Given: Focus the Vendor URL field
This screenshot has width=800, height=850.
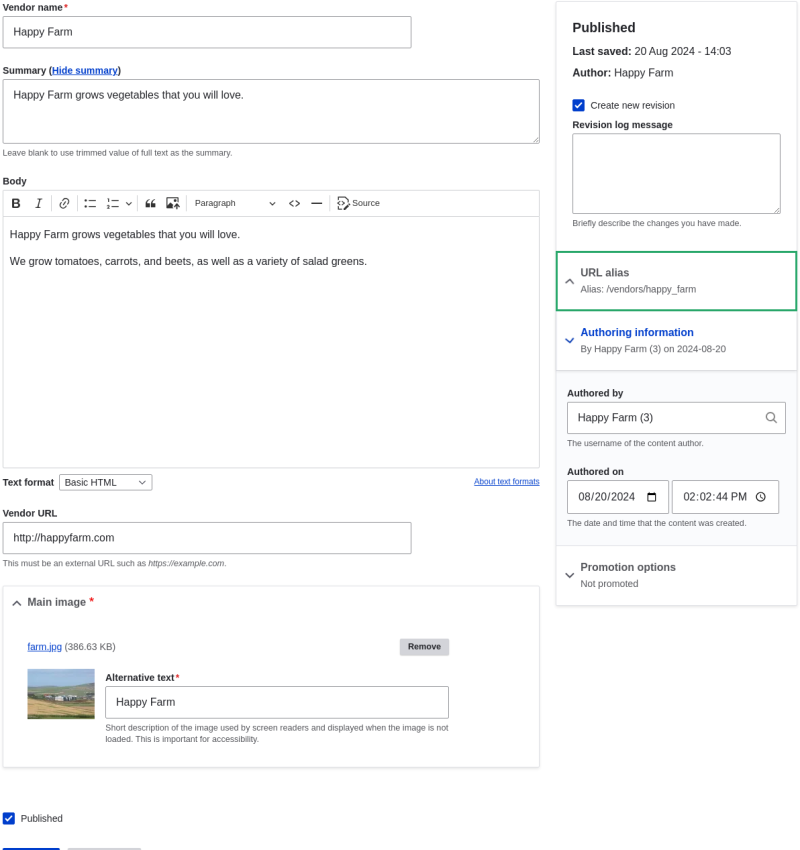Looking at the screenshot, I should tap(207, 538).
